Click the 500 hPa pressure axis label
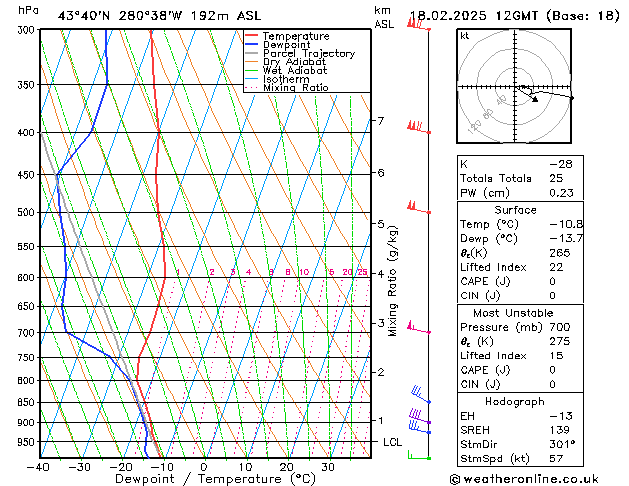Screen dimensions: 629x486 (x=26, y=212)
